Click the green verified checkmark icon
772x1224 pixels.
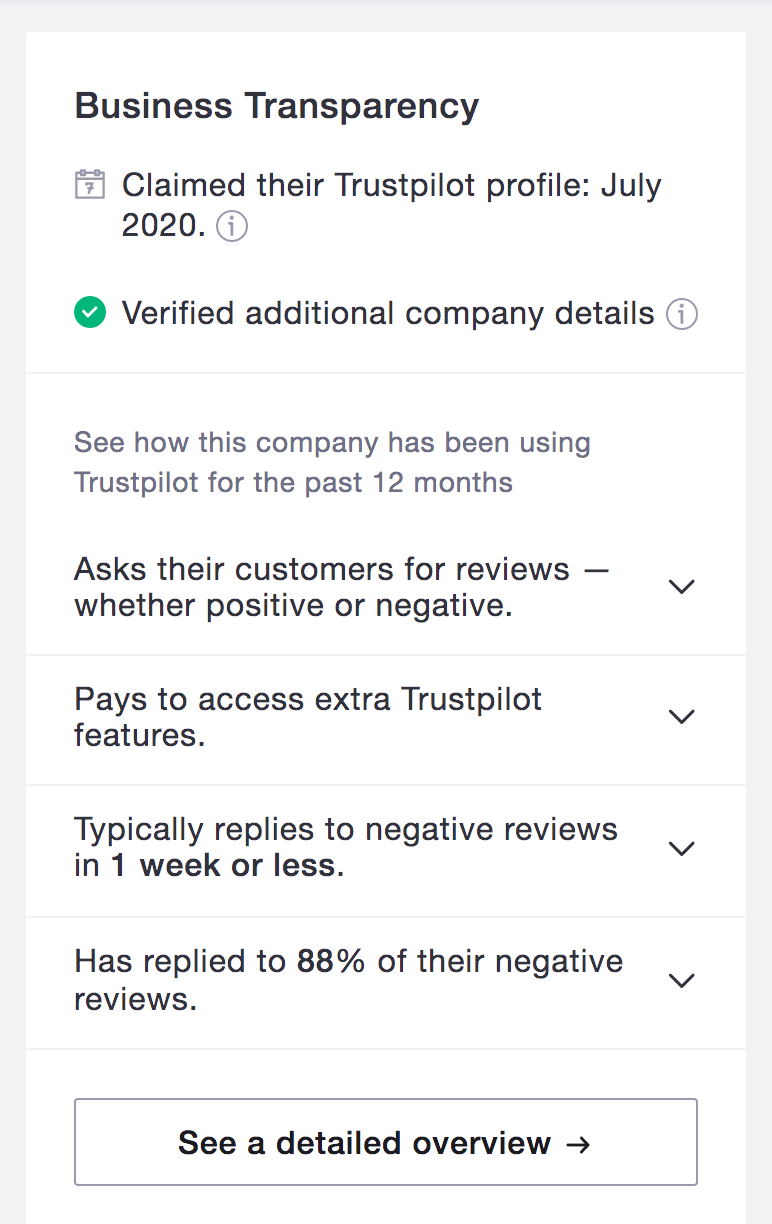click(90, 314)
